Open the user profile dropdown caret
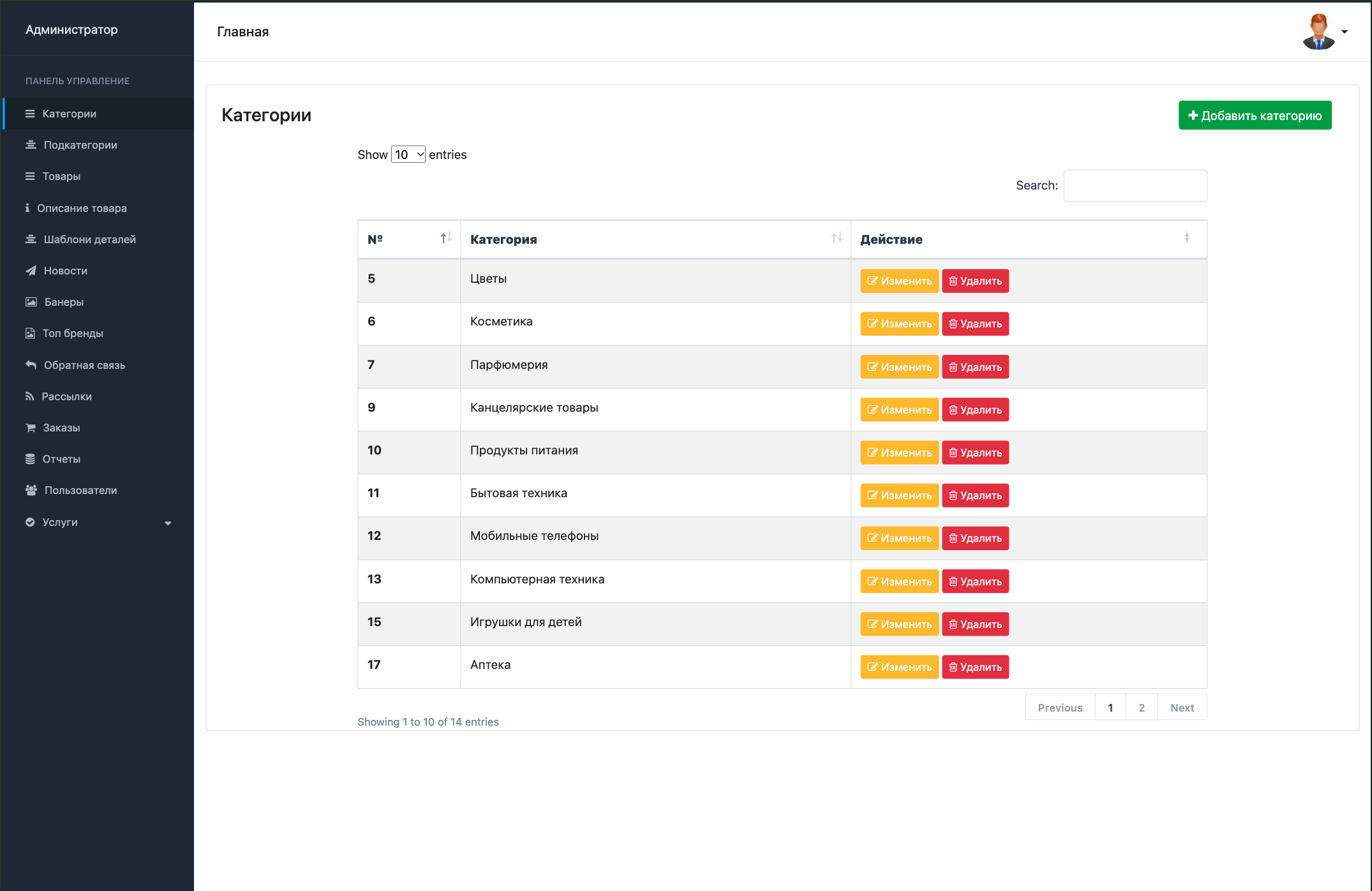This screenshot has height=891, width=1372. tap(1345, 32)
